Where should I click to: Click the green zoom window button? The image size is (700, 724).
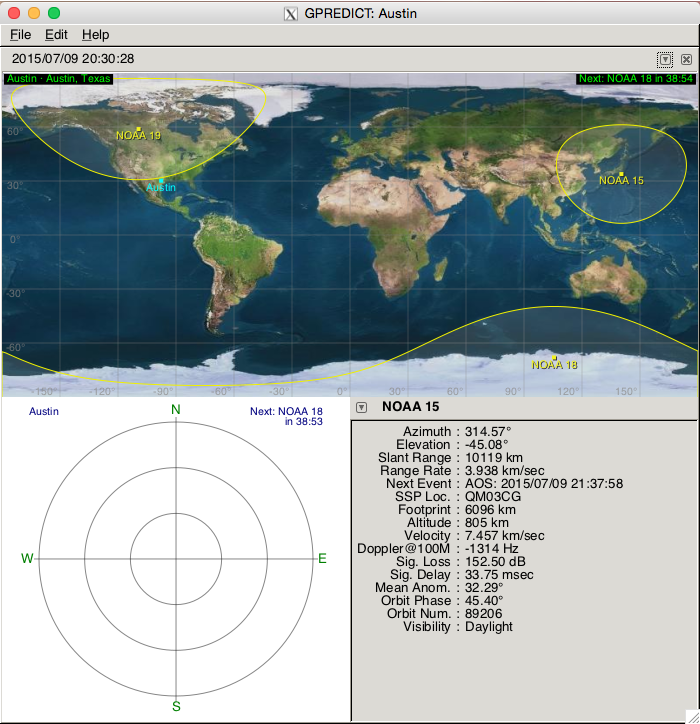(54, 13)
